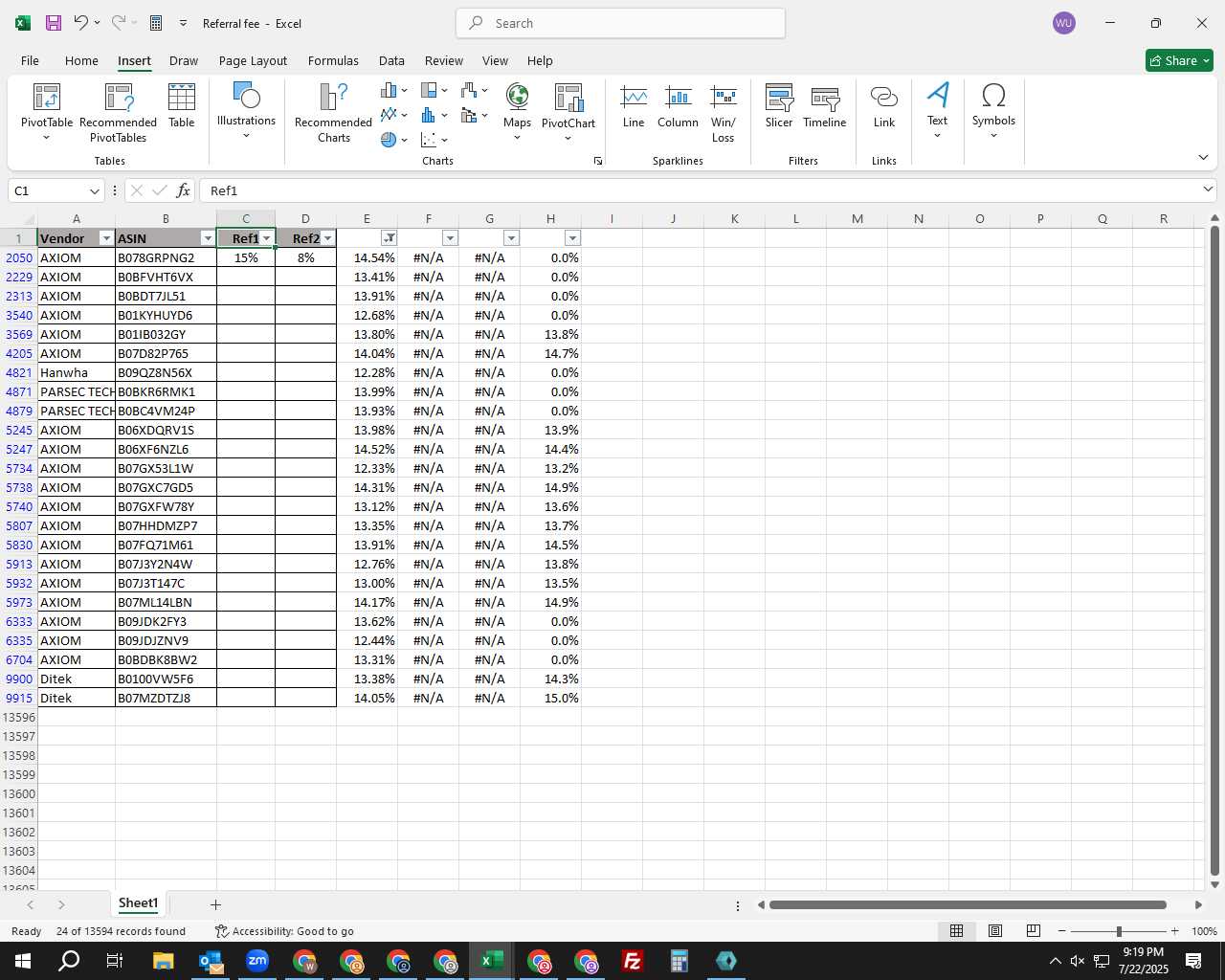1225x980 pixels.
Task: Click the vertical scrollbar thumb
Action: tap(1214, 550)
